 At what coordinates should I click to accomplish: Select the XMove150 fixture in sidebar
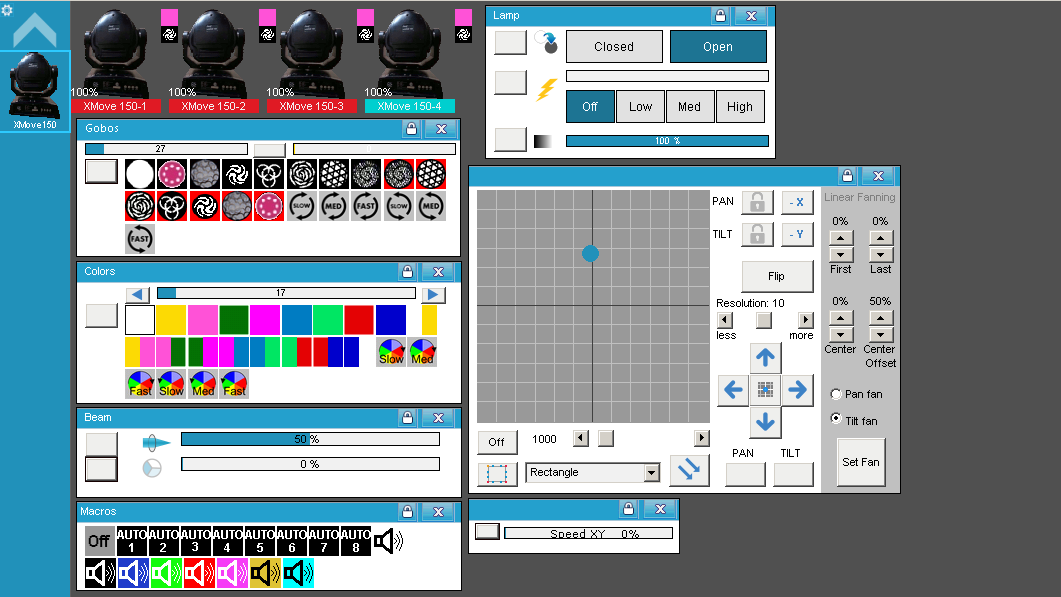[35, 91]
